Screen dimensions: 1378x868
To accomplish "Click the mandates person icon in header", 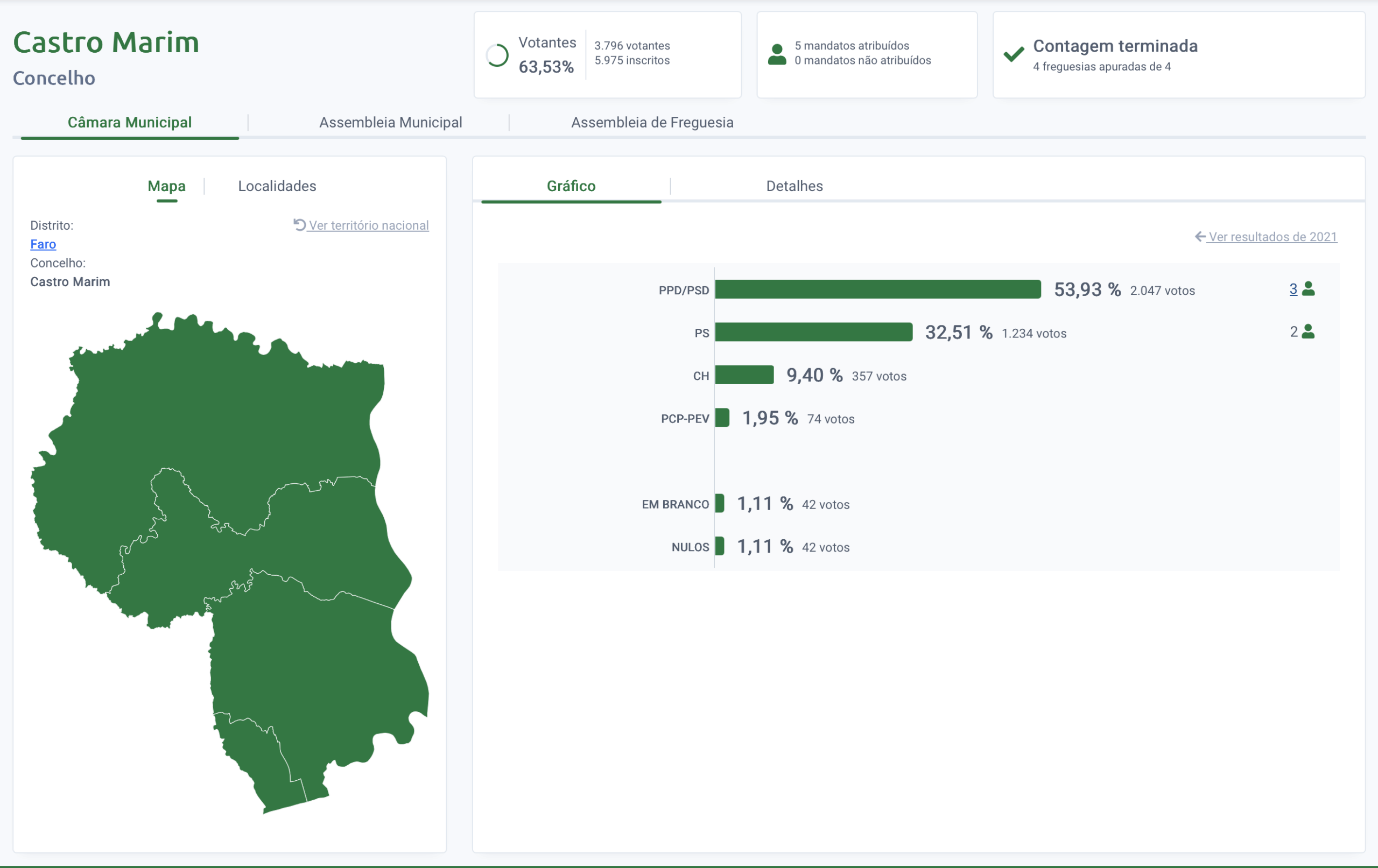I will (777, 54).
